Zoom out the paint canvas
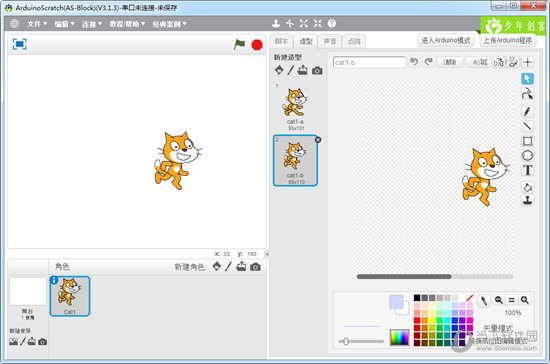This screenshot has width=550, height=364. [498, 300]
